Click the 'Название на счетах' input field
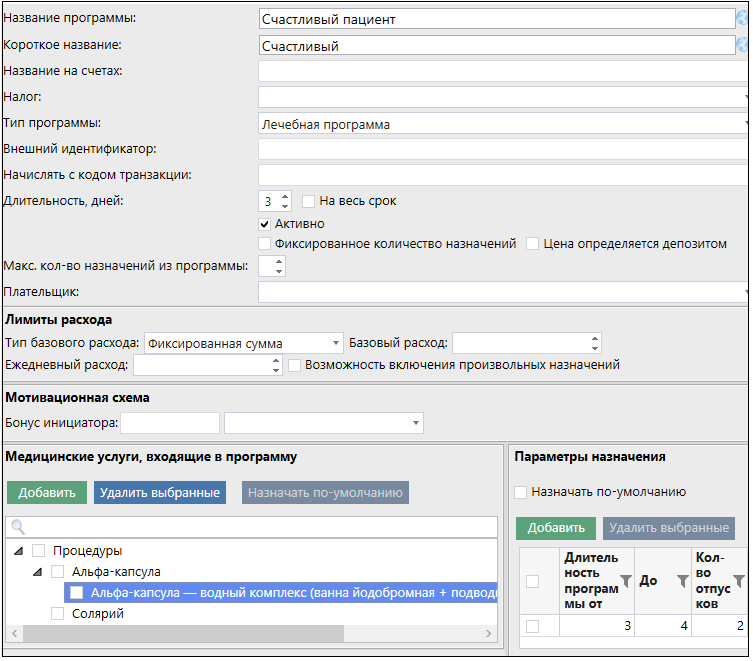This screenshot has width=753, height=661. (x=500, y=71)
